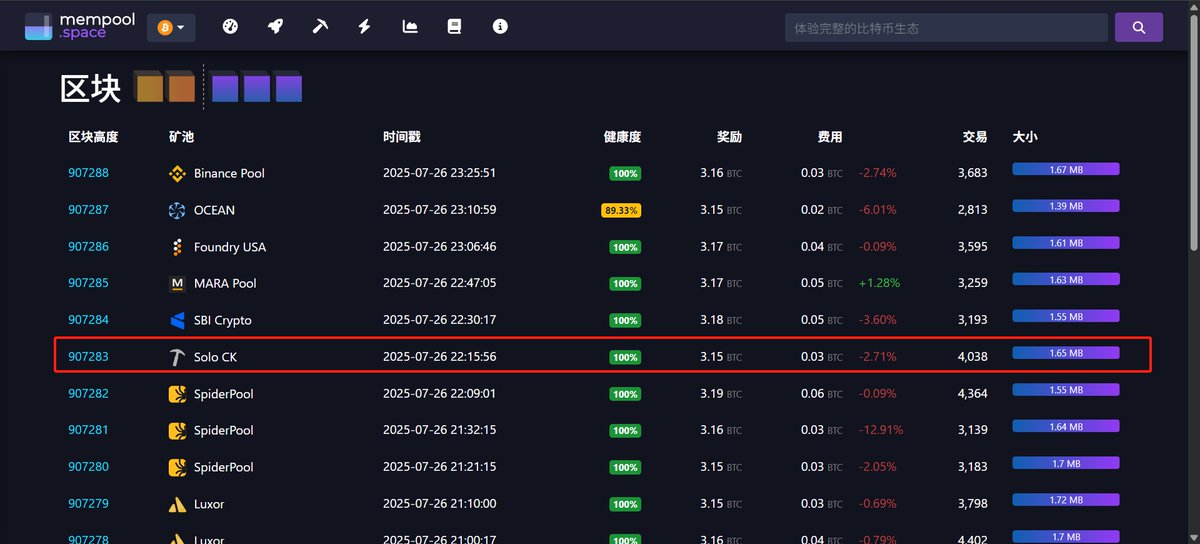Click the 1.67 MB size bar
1200x544 pixels.
[x=1066, y=170]
